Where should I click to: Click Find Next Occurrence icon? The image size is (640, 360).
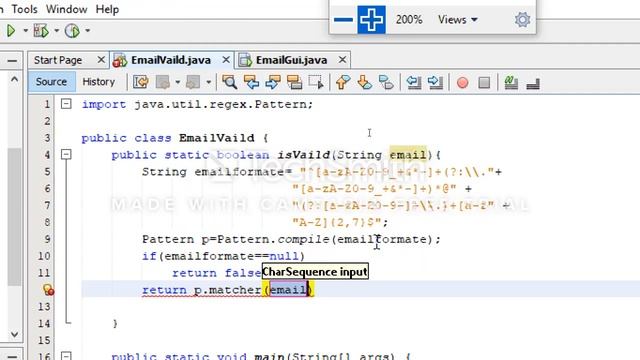click(273, 82)
